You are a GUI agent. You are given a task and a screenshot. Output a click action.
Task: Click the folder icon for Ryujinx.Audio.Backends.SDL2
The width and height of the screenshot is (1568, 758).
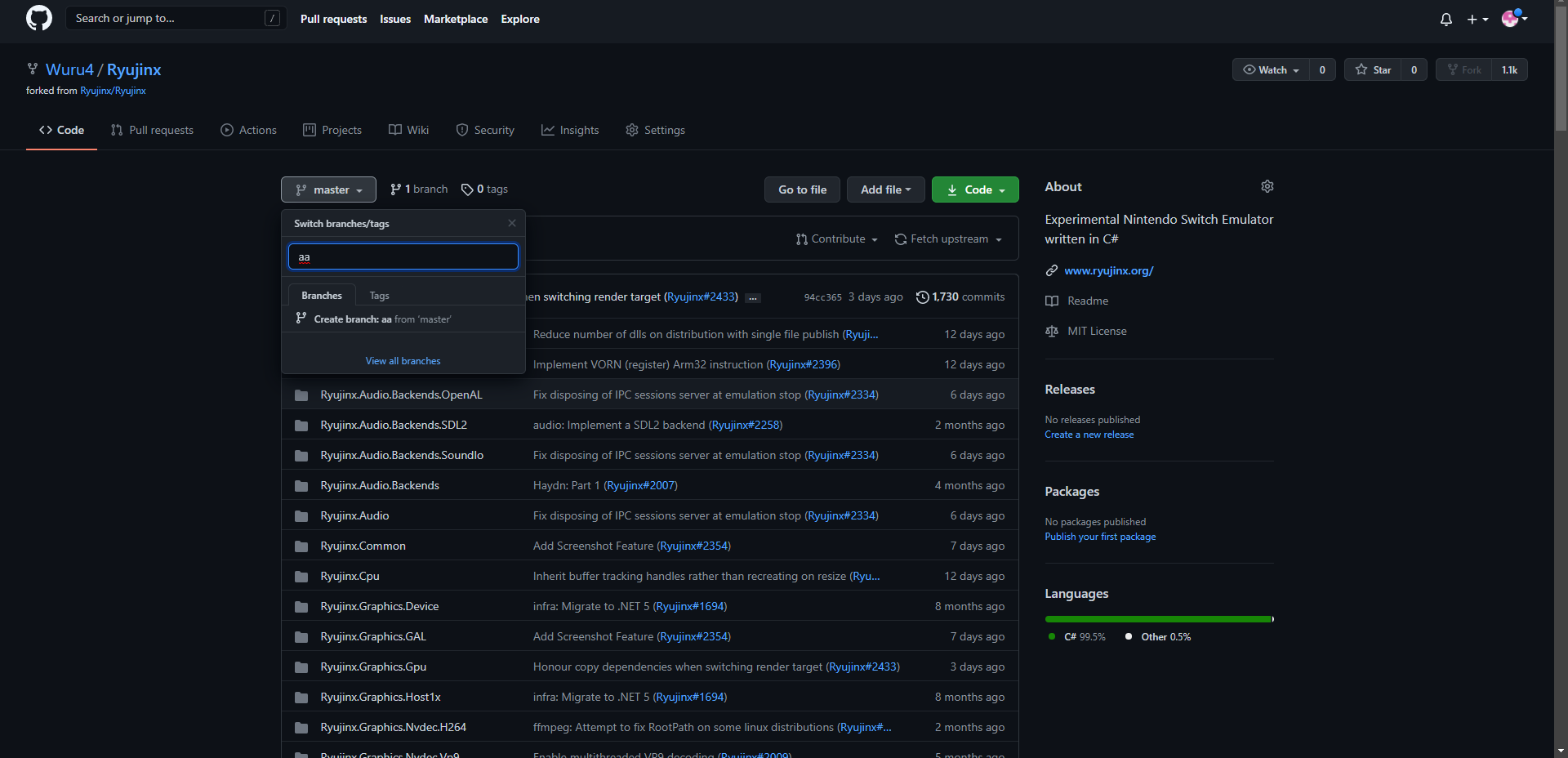click(x=301, y=426)
